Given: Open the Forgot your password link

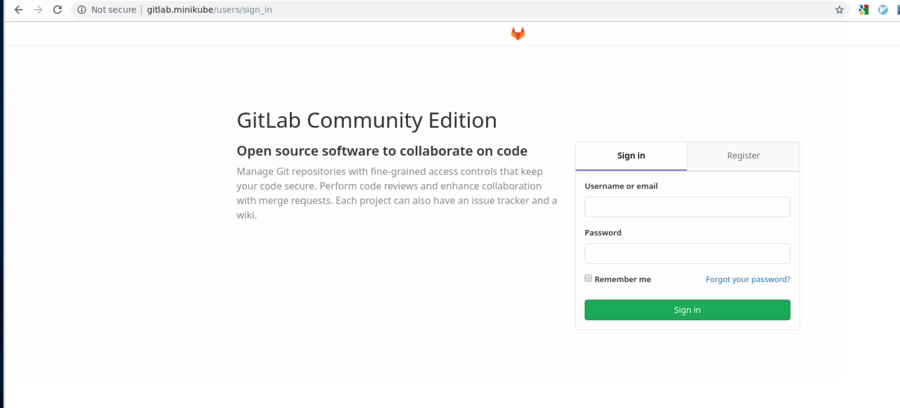Looking at the screenshot, I should (x=748, y=279).
